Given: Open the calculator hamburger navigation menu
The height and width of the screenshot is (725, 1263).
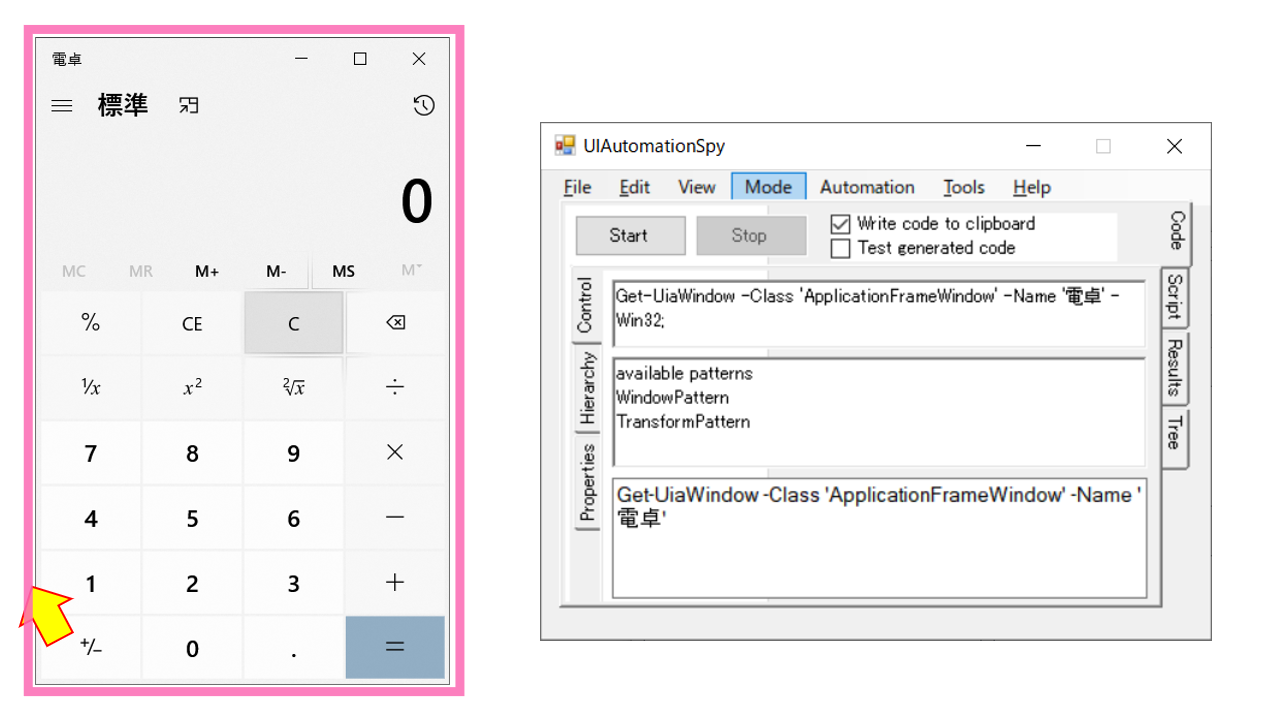Looking at the screenshot, I should pyautogui.click(x=62, y=105).
